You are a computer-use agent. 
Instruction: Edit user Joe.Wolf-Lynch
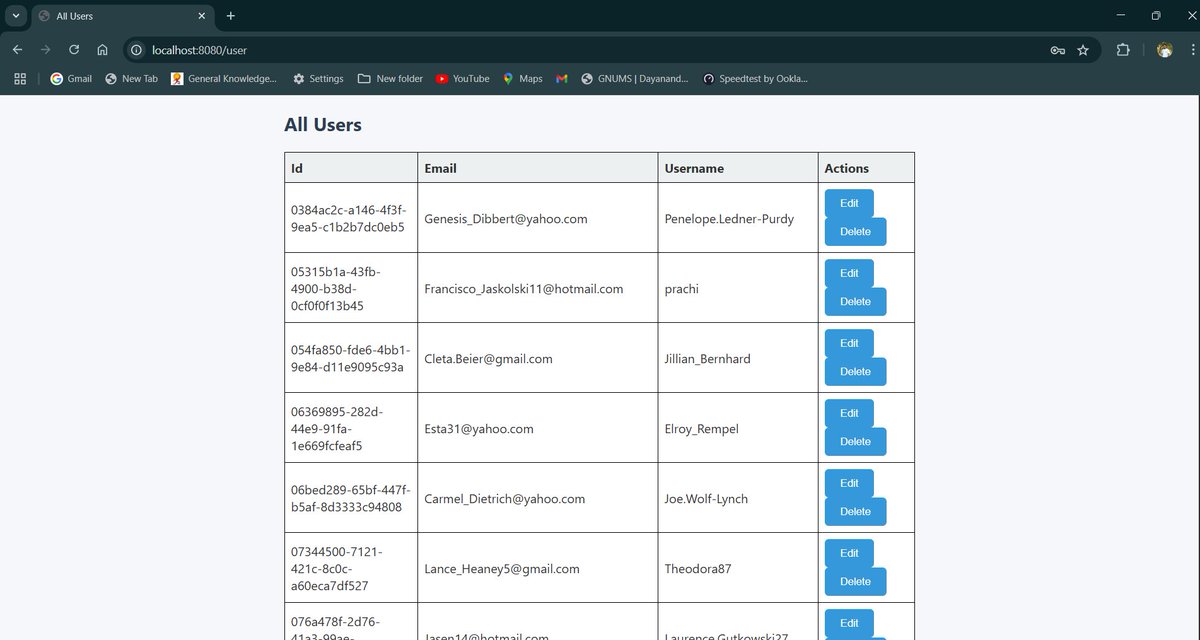[x=849, y=483]
